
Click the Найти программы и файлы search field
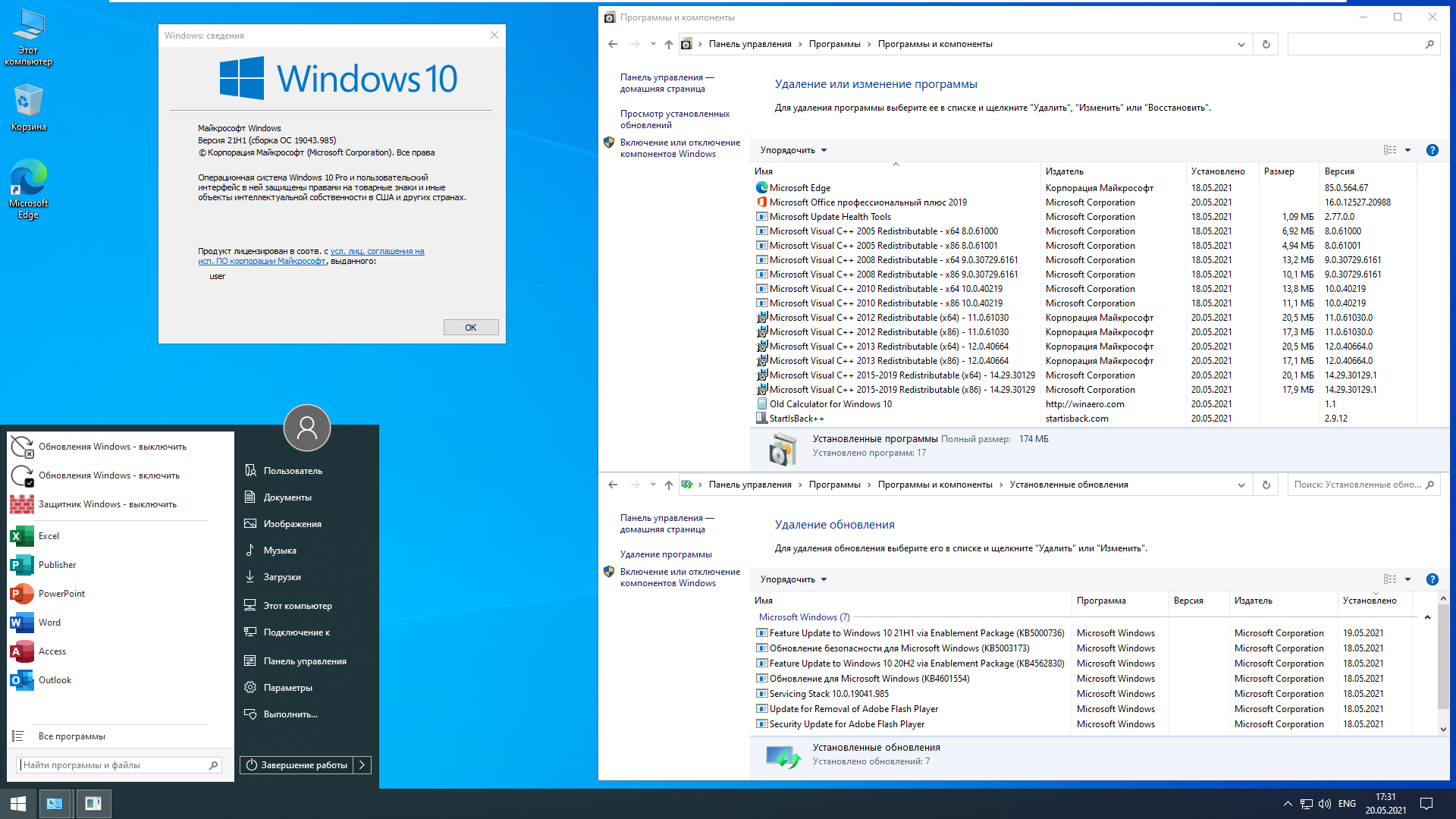114,765
